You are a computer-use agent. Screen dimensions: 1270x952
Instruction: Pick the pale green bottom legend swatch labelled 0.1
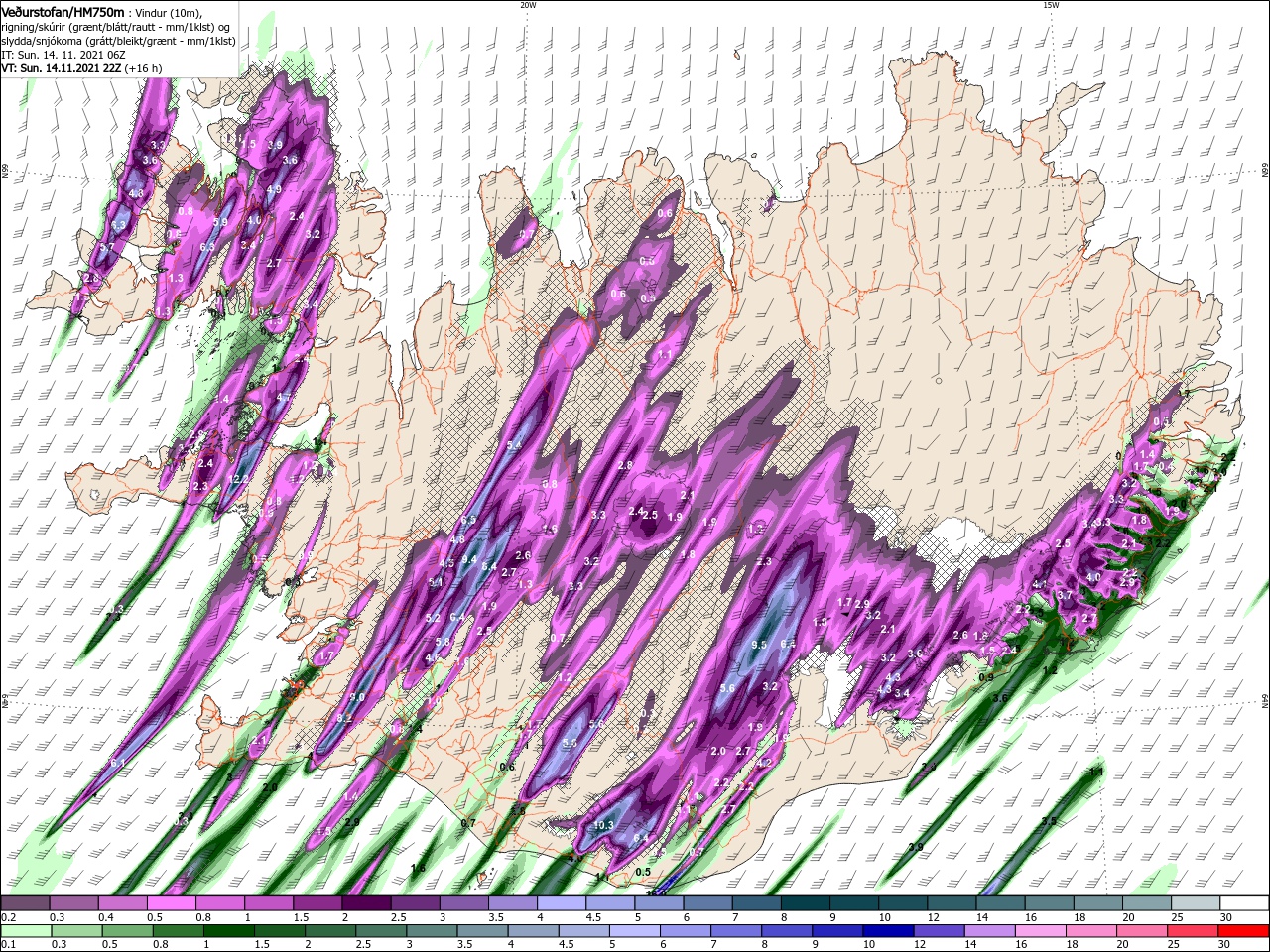29,931
